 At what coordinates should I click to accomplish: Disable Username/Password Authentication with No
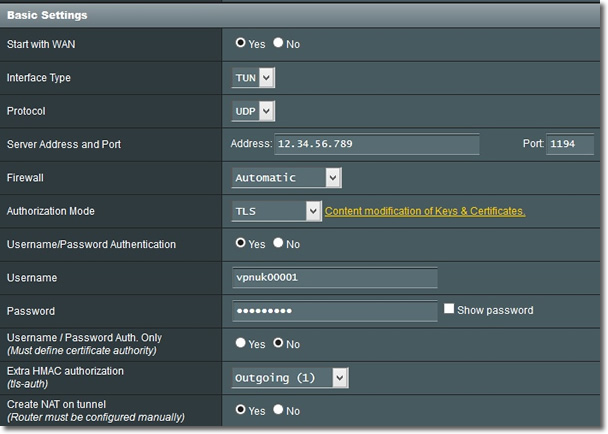click(279, 243)
